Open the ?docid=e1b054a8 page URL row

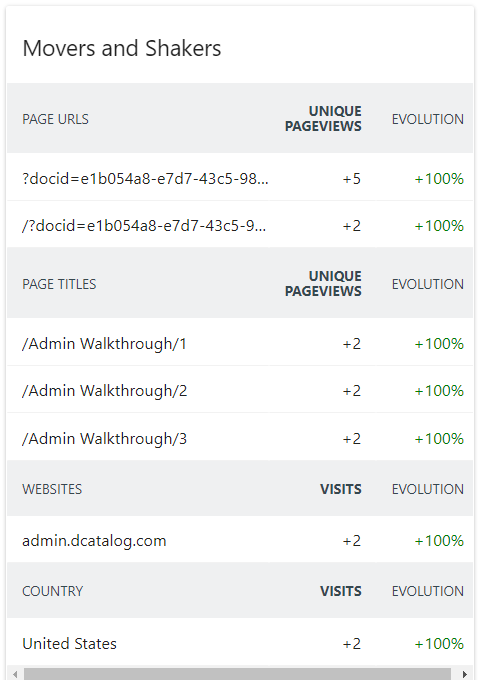tap(240, 178)
